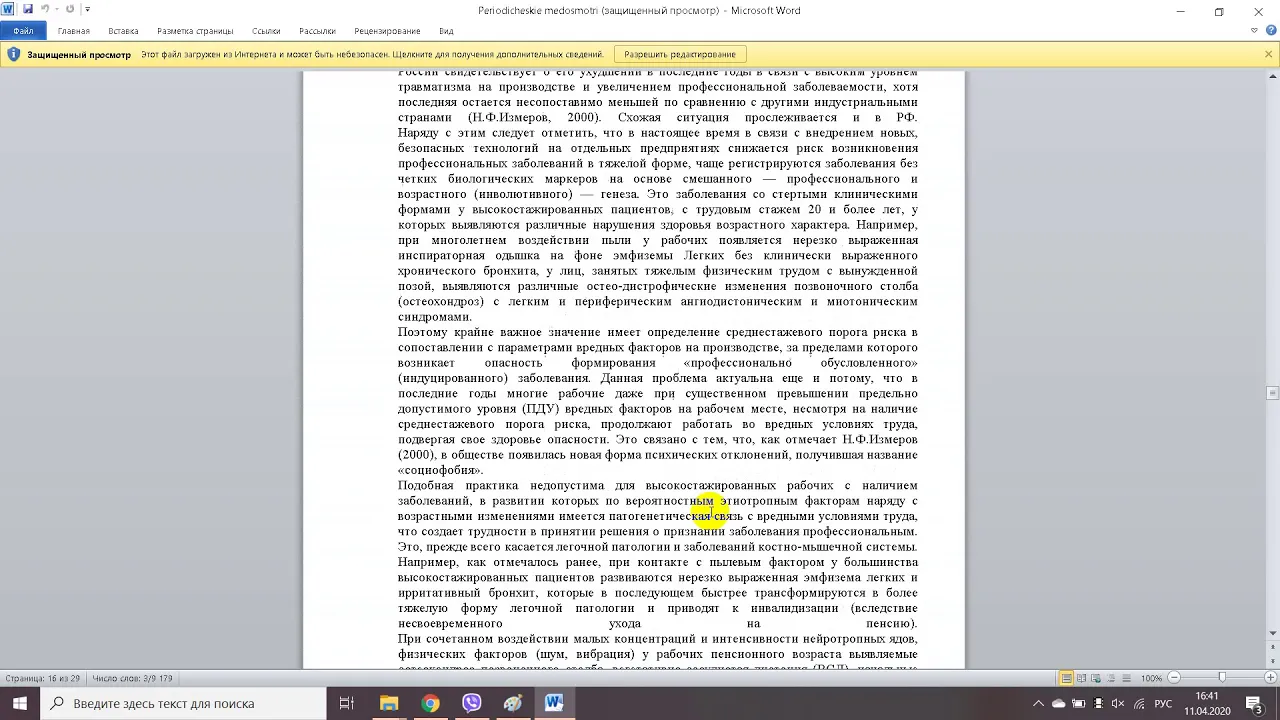
Task: Open the Вид ribbon tab
Action: 446,31
